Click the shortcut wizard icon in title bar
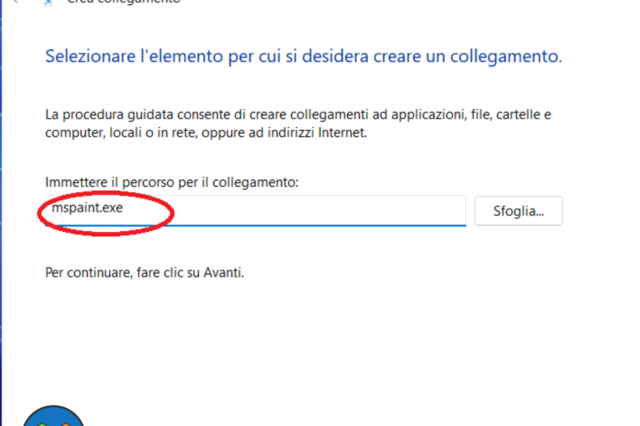Viewport: 640px width, 426px height. pyautogui.click(x=48, y=2)
